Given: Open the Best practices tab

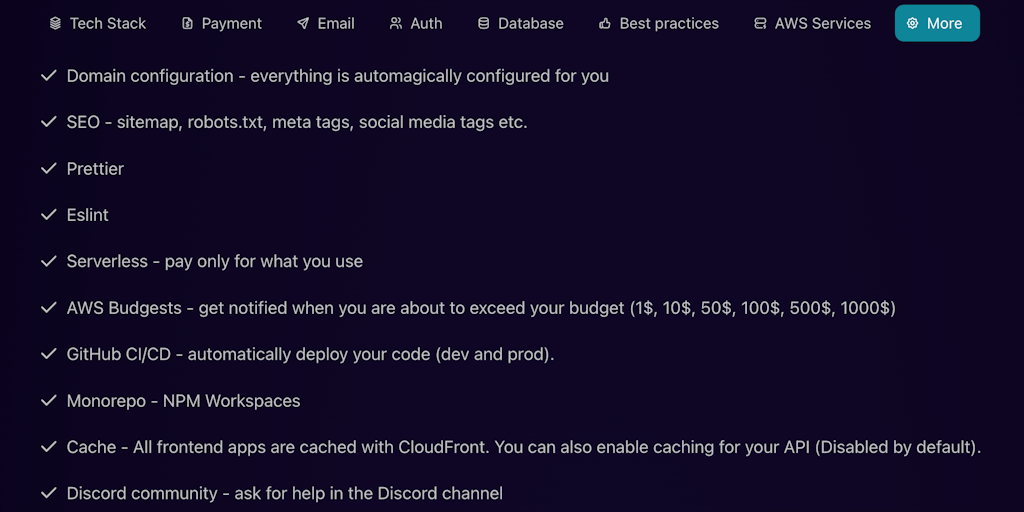Looking at the screenshot, I should click(x=668, y=23).
